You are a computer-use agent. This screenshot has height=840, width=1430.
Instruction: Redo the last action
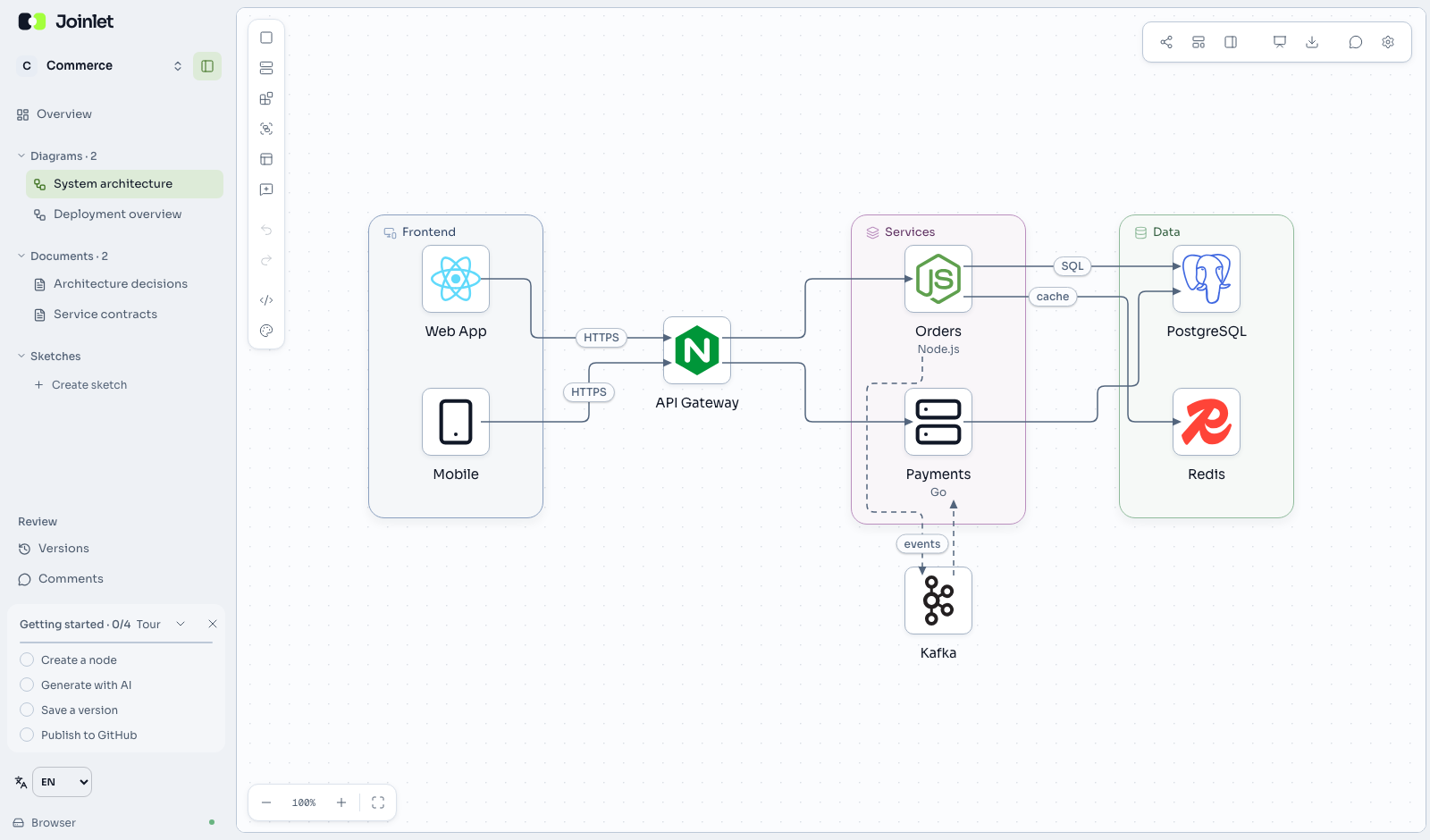pos(266,261)
